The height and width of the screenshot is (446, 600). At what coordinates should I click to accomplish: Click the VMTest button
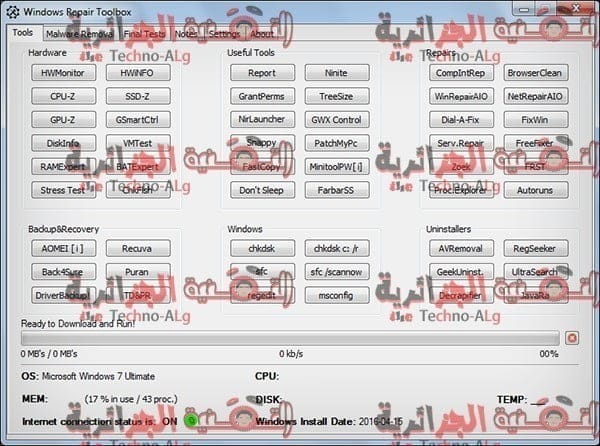[x=138, y=143]
